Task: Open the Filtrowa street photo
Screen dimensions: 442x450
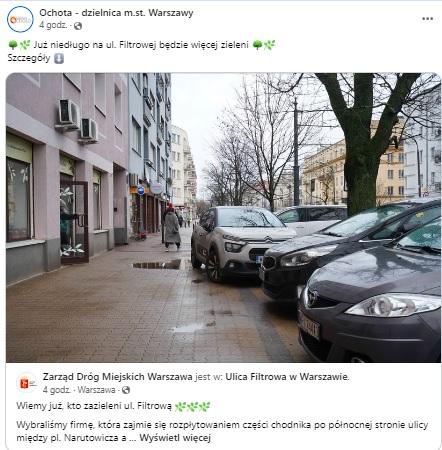Action: (x=223, y=218)
